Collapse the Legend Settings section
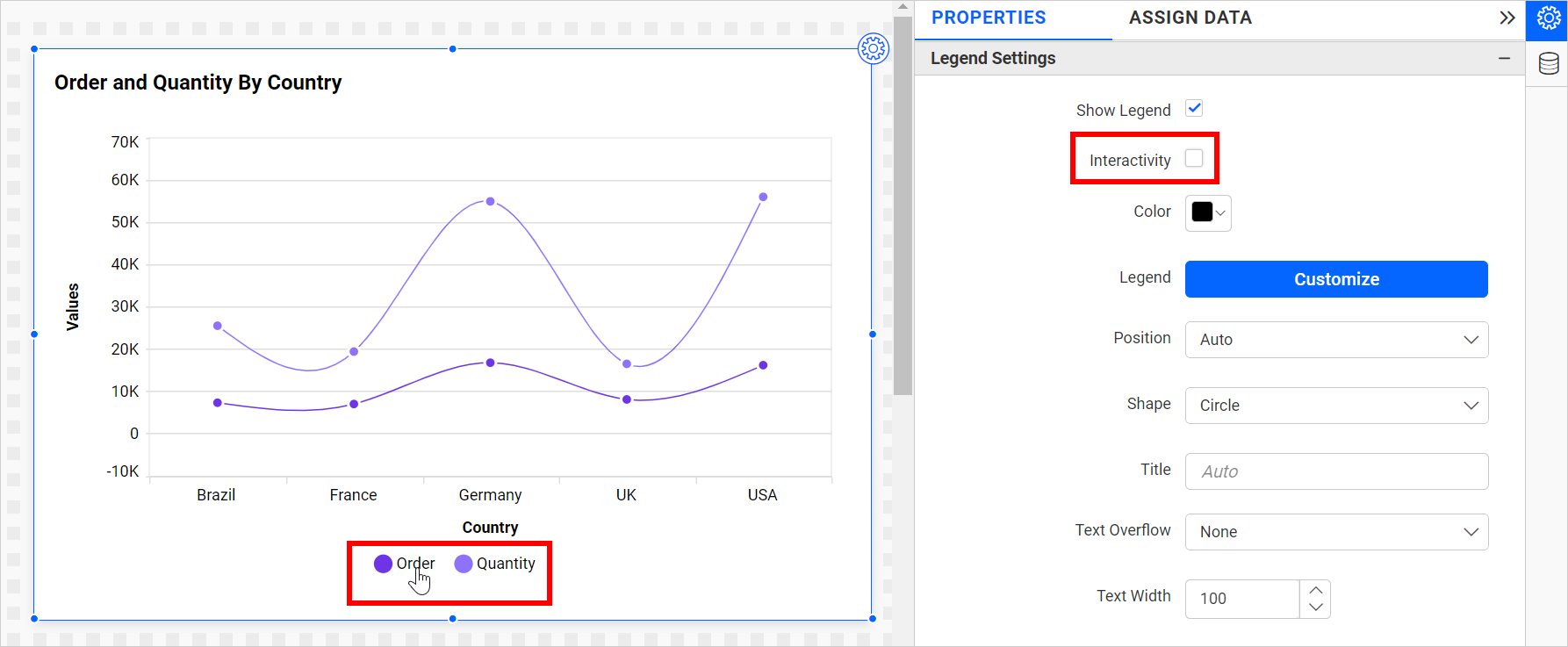The height and width of the screenshot is (647, 1568). point(1504,58)
